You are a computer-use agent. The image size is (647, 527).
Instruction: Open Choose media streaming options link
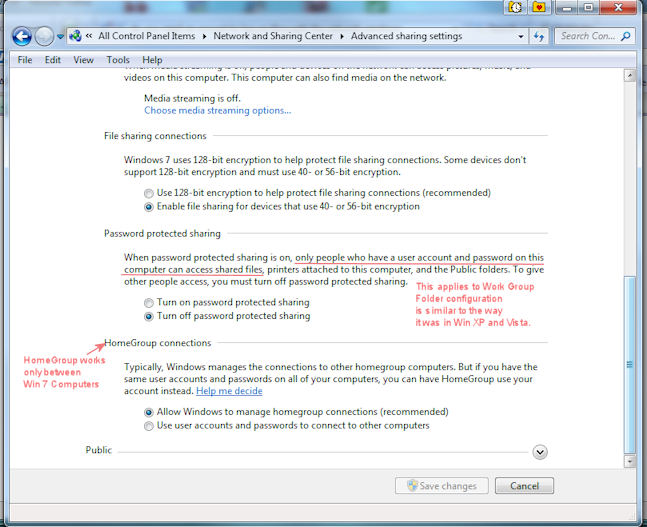pos(217,111)
